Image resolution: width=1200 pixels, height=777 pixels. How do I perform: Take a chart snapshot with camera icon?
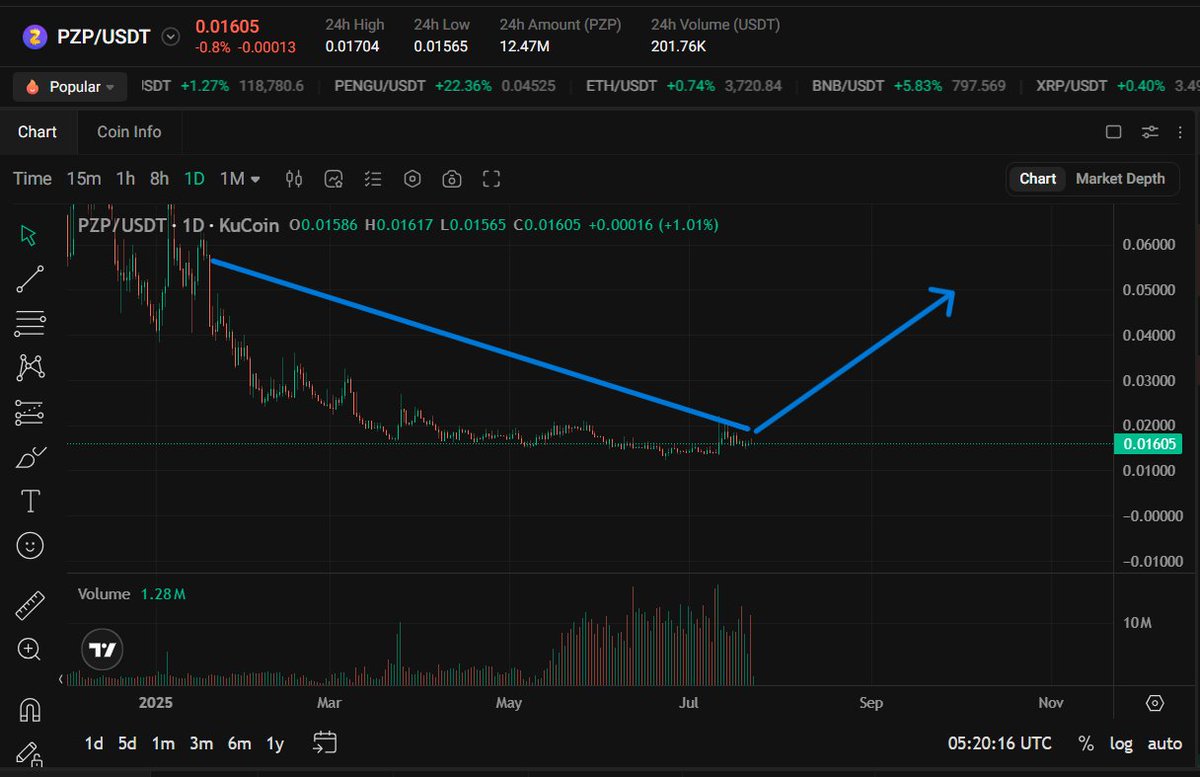(x=452, y=179)
